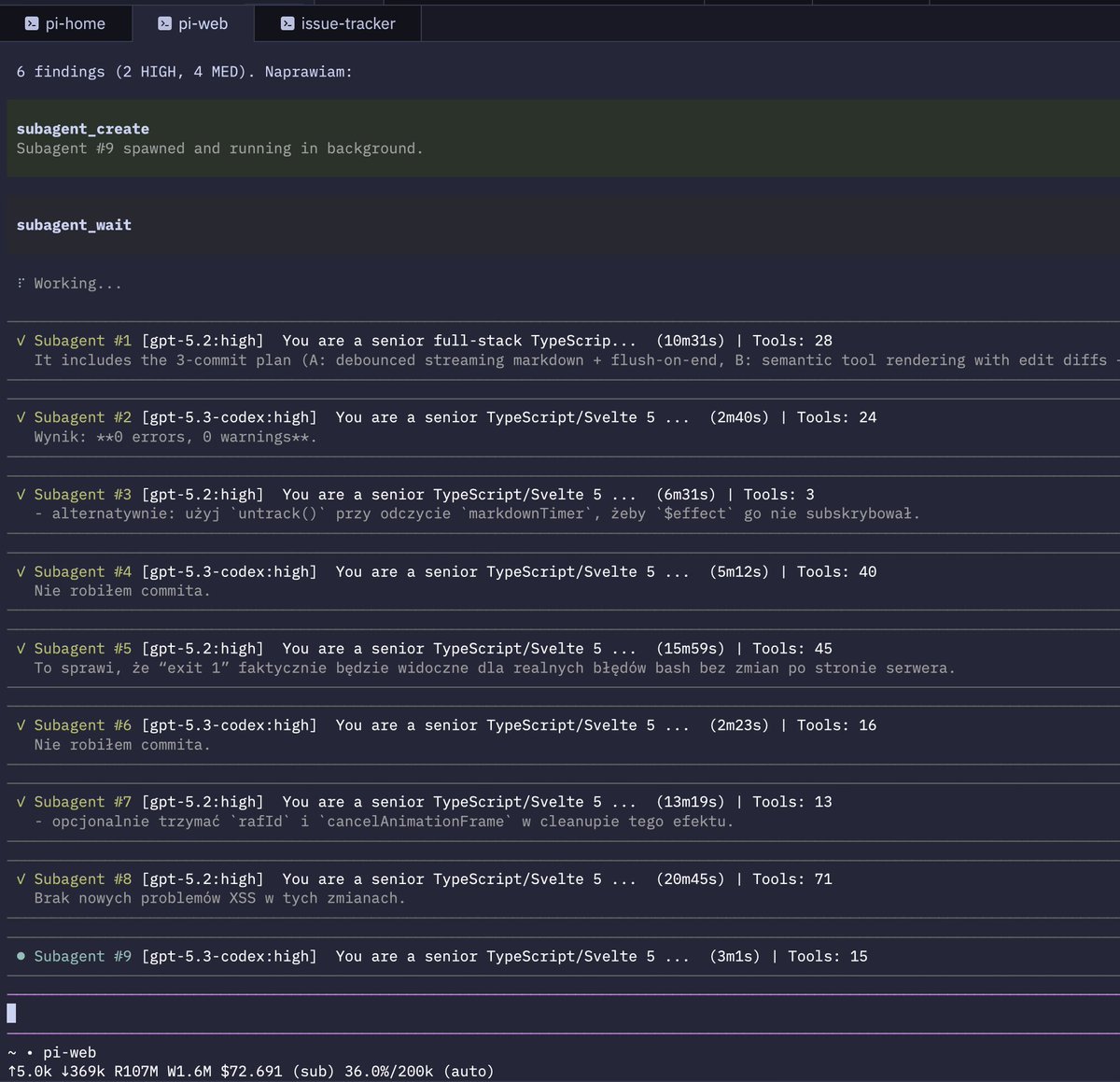Click the 'Working...' status text
The width and height of the screenshot is (1120, 1082).
(78, 283)
